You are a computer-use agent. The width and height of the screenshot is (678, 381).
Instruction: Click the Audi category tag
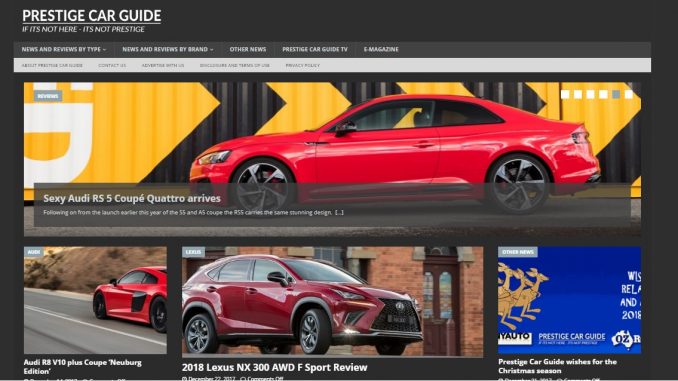[x=34, y=252]
